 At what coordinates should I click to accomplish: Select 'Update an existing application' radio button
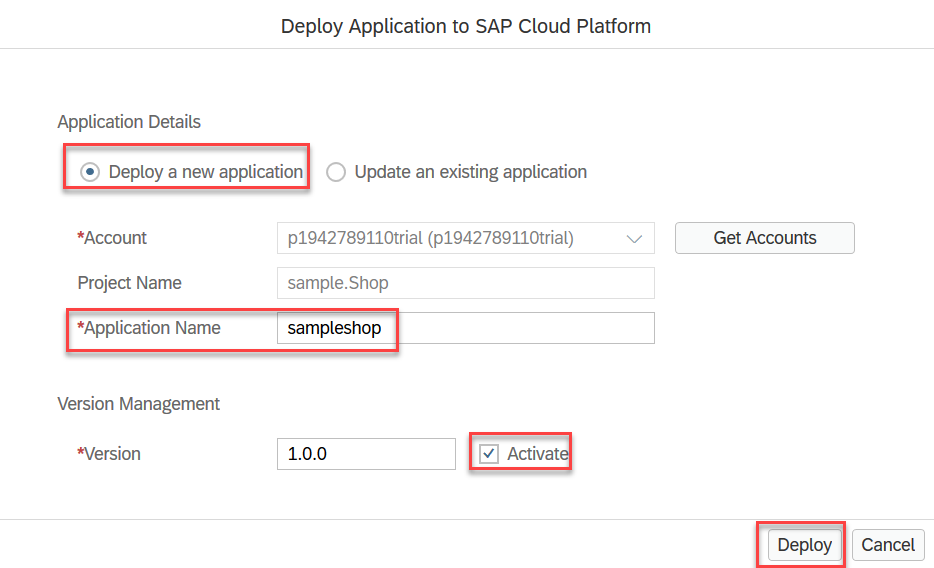(x=336, y=172)
